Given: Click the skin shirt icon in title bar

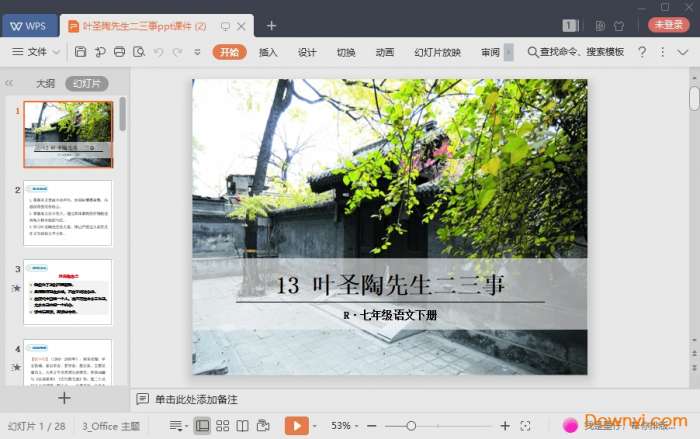Looking at the screenshot, I should (619, 26).
